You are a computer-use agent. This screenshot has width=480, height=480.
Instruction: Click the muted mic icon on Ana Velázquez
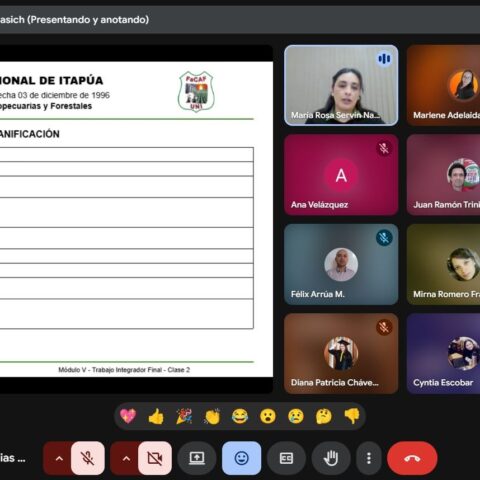pos(384,148)
